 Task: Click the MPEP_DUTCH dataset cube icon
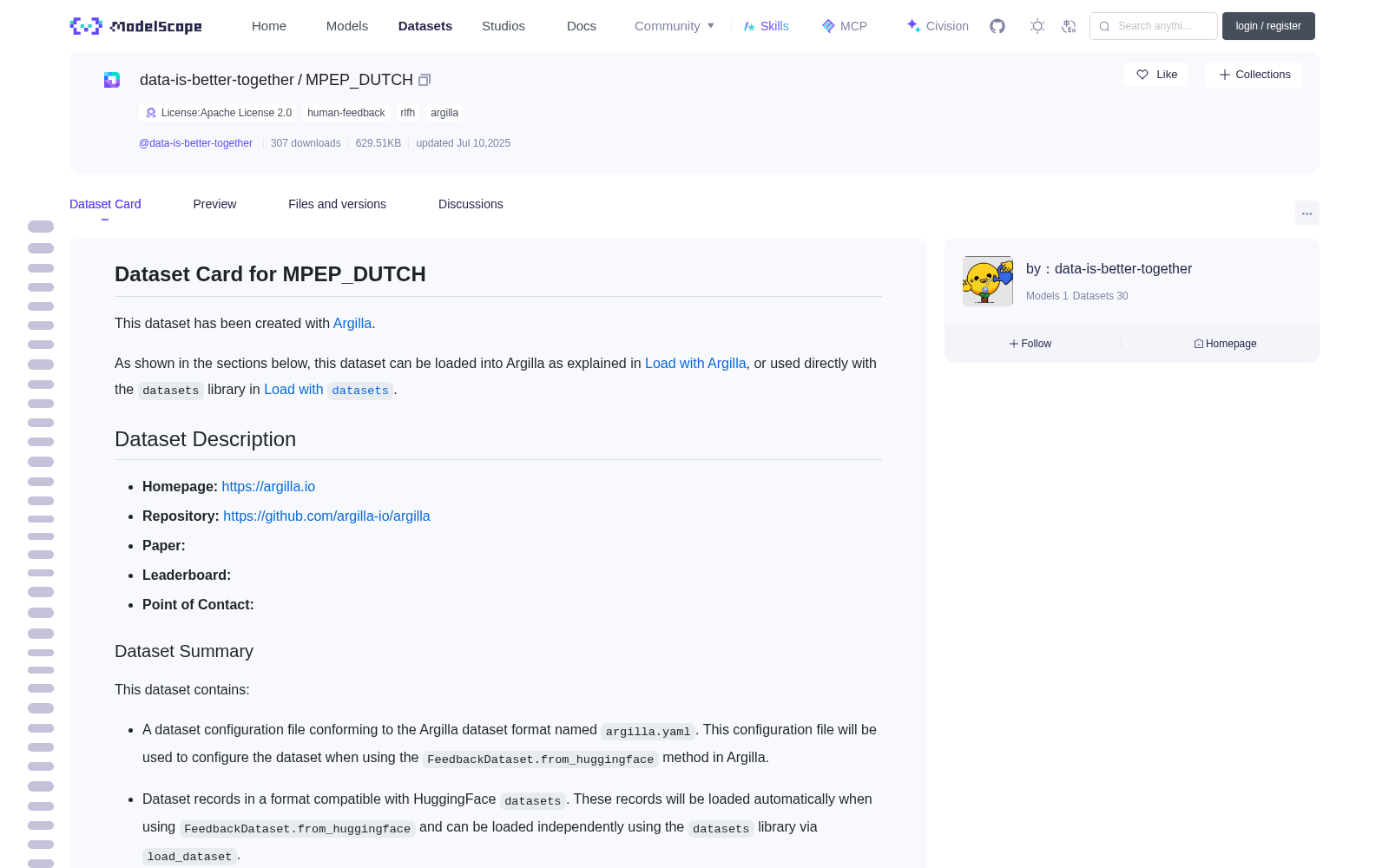click(112, 80)
